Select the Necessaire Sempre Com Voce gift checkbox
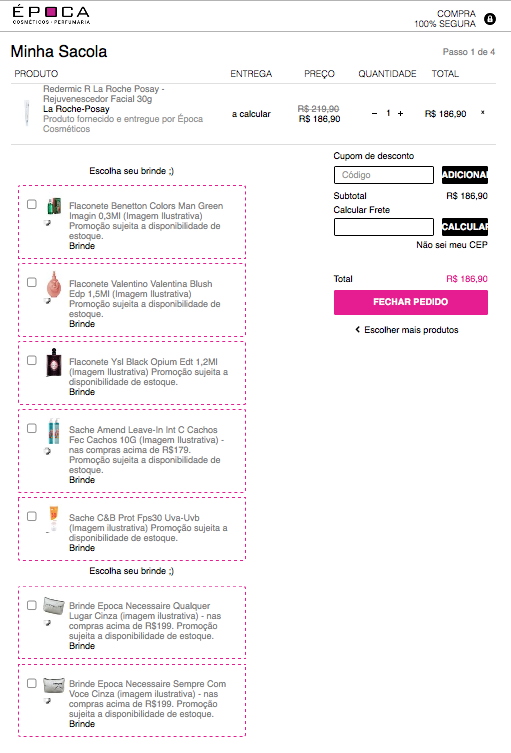This screenshot has height=753, width=511. tap(32, 683)
